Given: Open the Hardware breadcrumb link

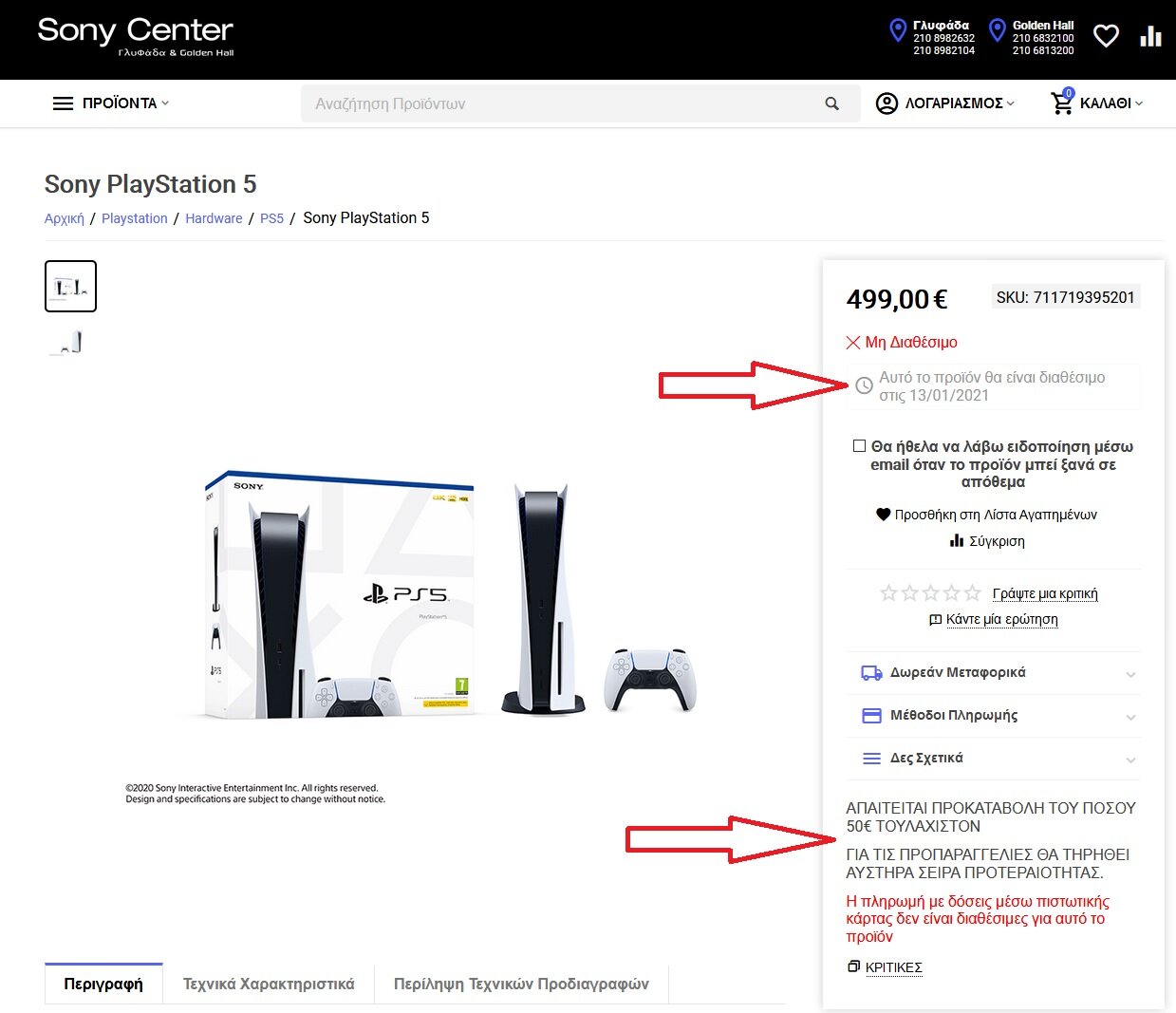Looking at the screenshot, I should [x=214, y=218].
